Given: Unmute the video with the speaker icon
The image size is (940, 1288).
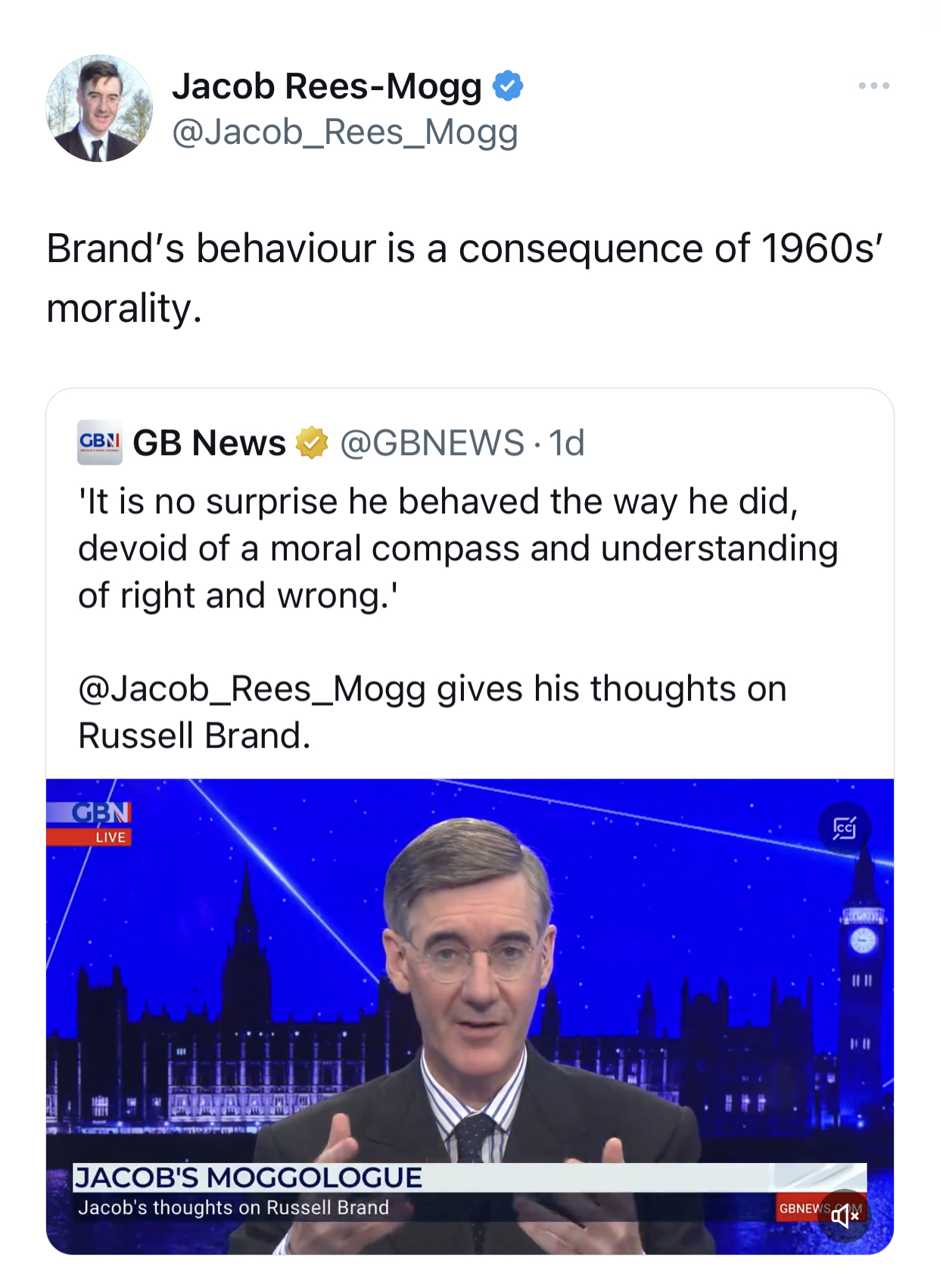Looking at the screenshot, I should (845, 1215).
